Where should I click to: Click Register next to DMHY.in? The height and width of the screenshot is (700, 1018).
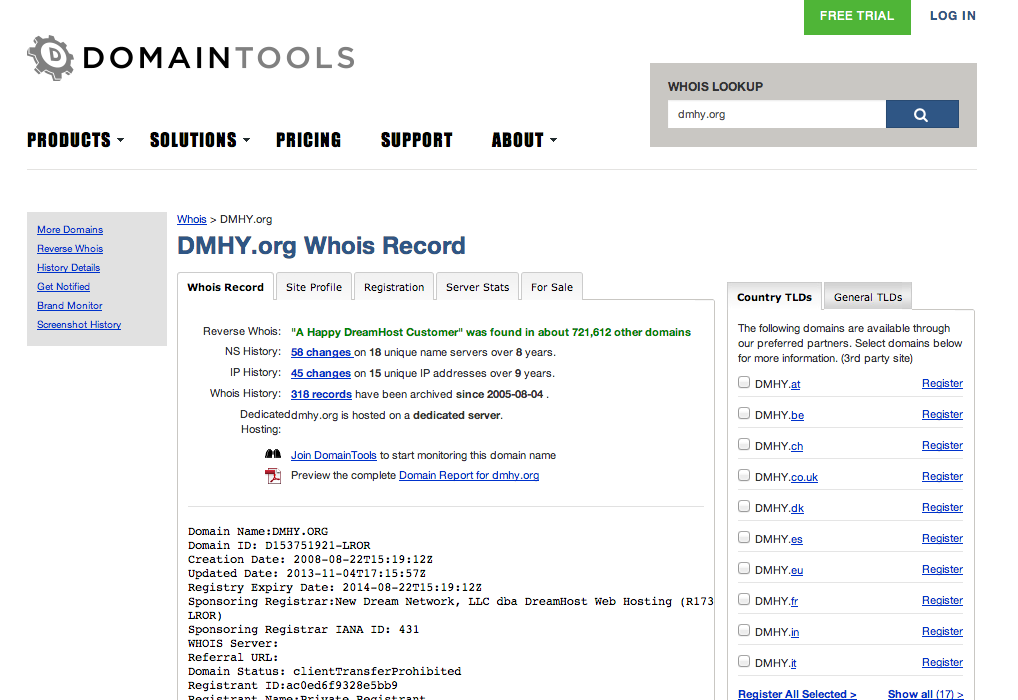[x=942, y=631]
